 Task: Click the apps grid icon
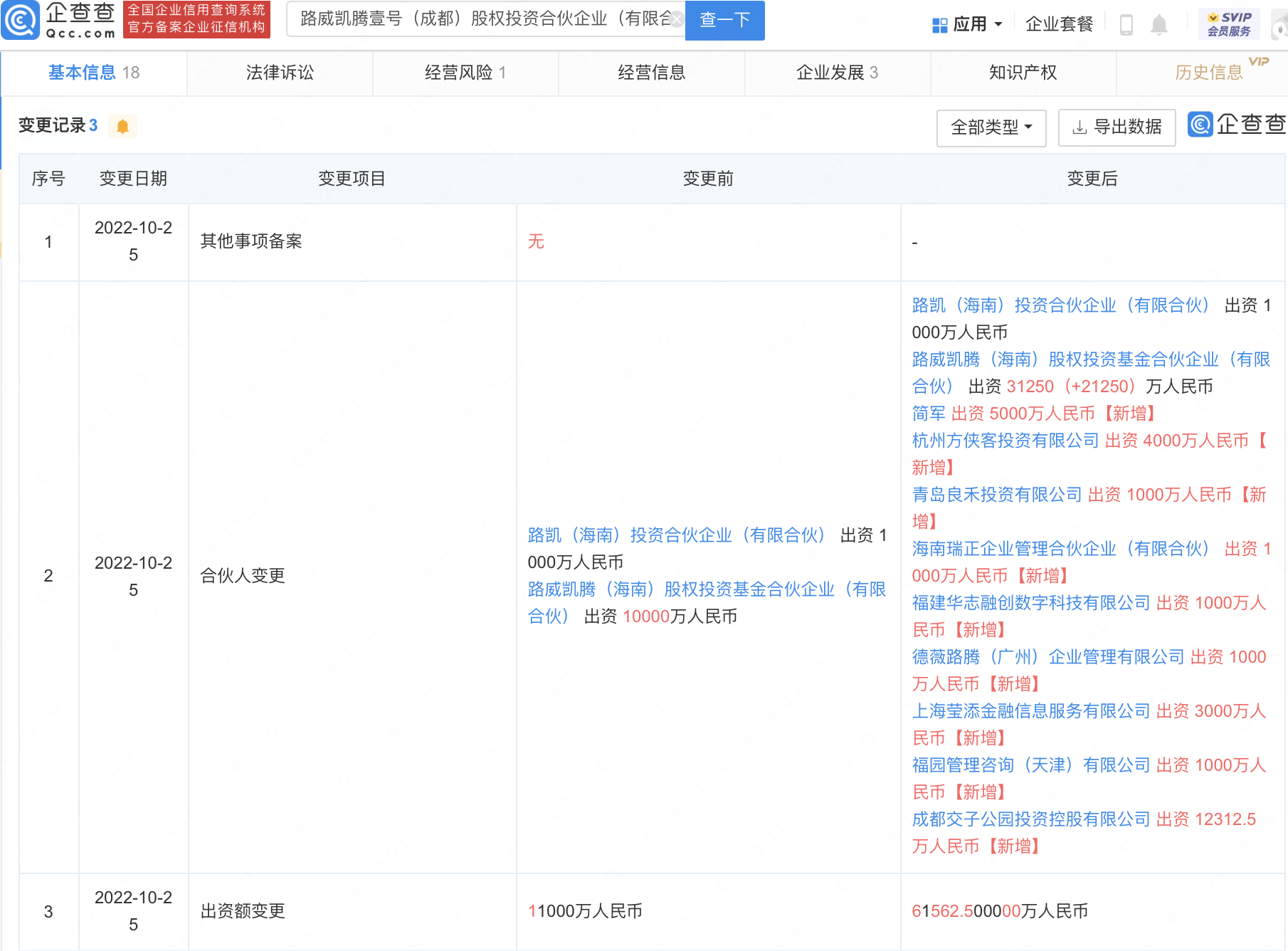pos(939,26)
